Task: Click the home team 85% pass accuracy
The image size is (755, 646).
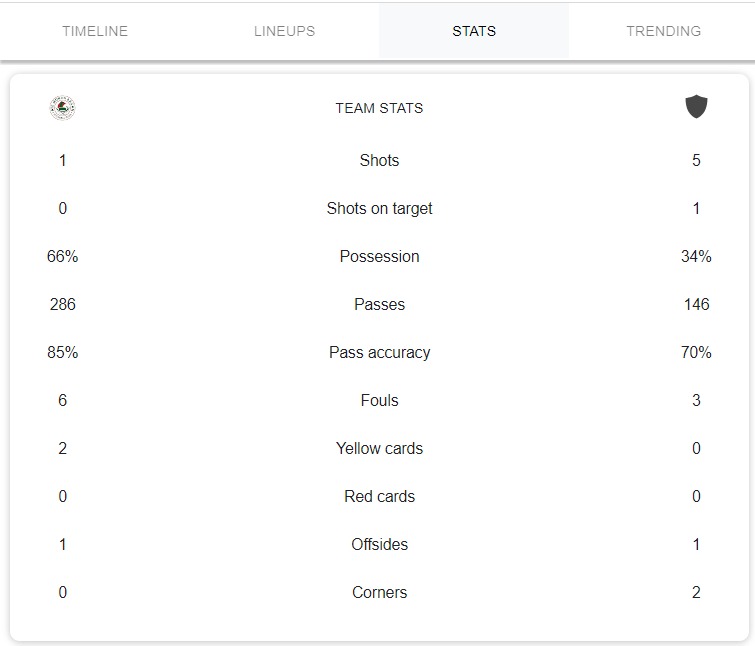Action: [62, 352]
